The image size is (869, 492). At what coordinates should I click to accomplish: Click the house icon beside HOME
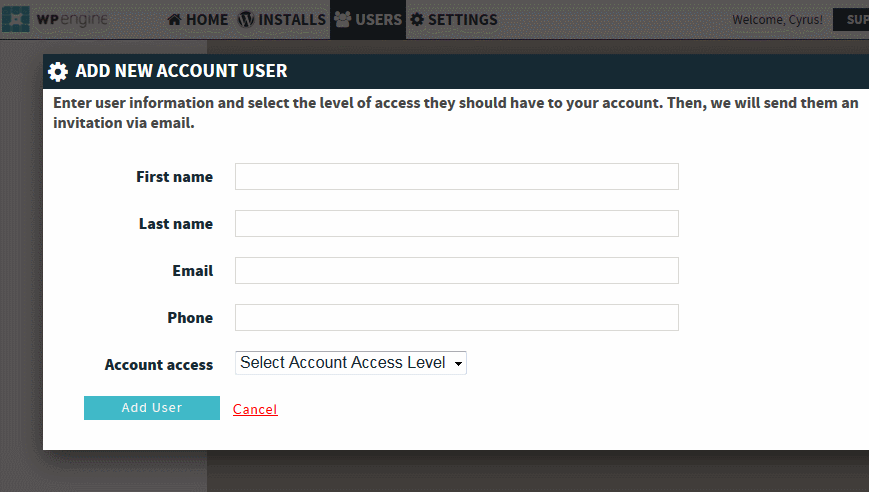click(x=175, y=20)
